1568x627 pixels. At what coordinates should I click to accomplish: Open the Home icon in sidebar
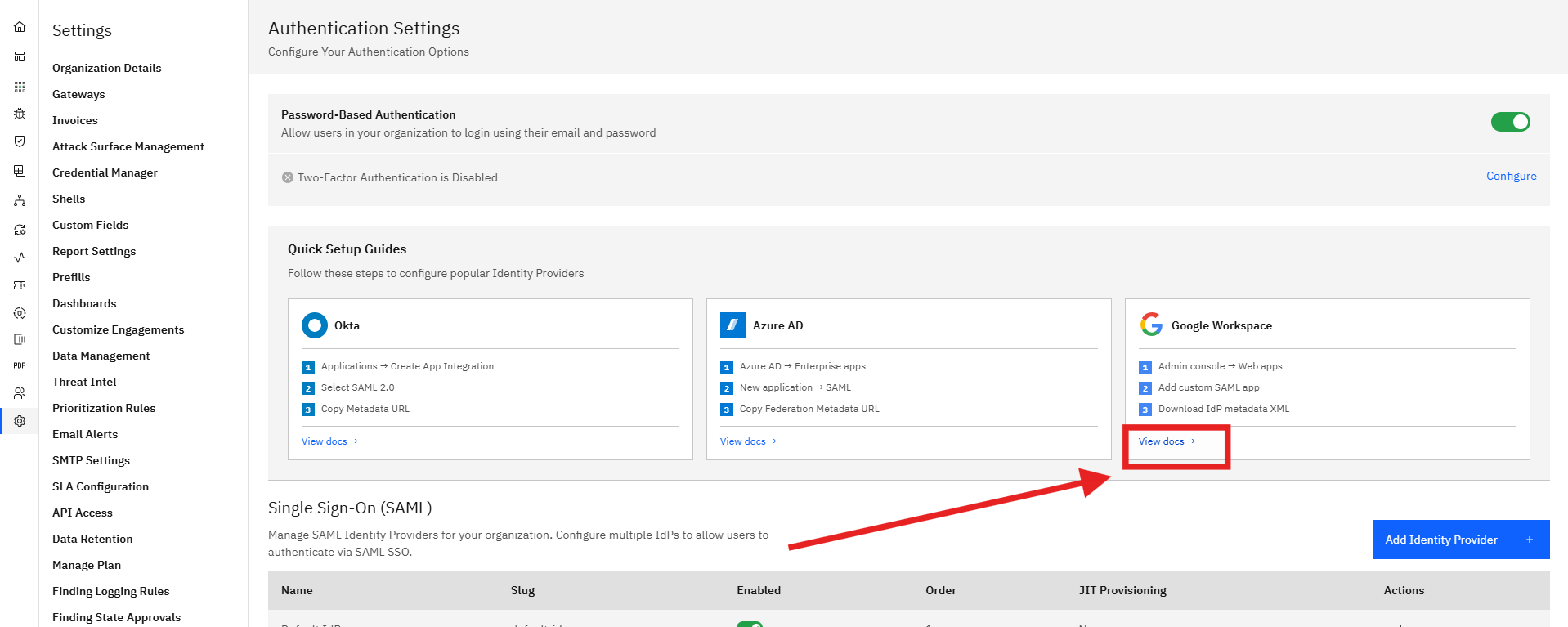click(20, 27)
